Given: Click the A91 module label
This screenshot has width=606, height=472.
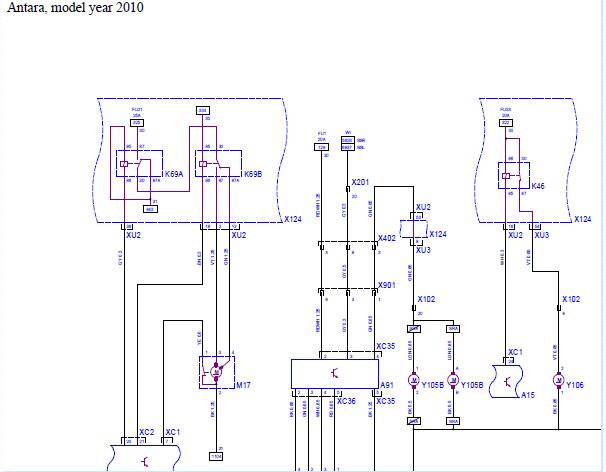Looking at the screenshot, I should pos(387,385).
